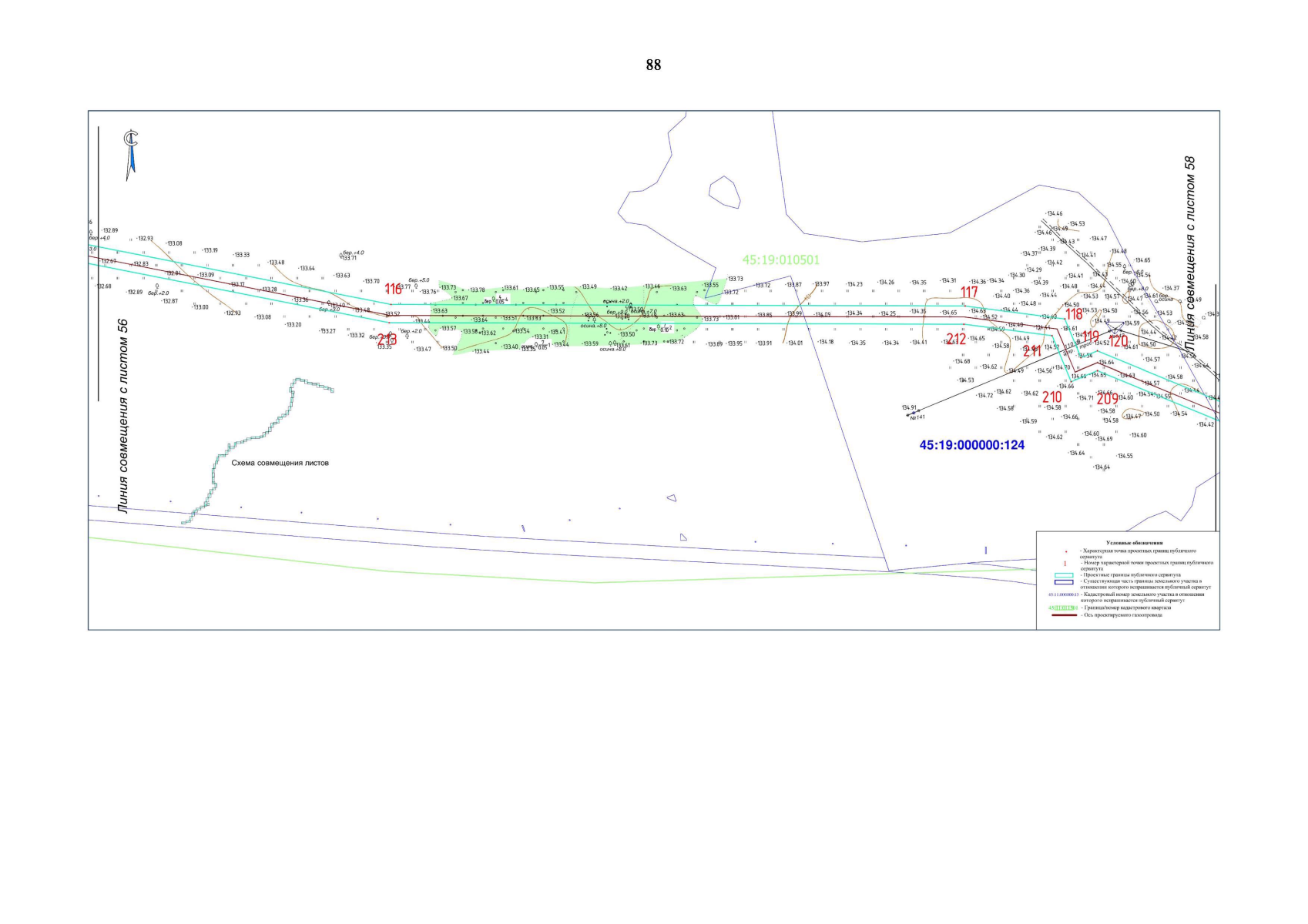Viewport: 1308px width, 924px height.
Task: Click red point number 209
Action: point(1107,399)
